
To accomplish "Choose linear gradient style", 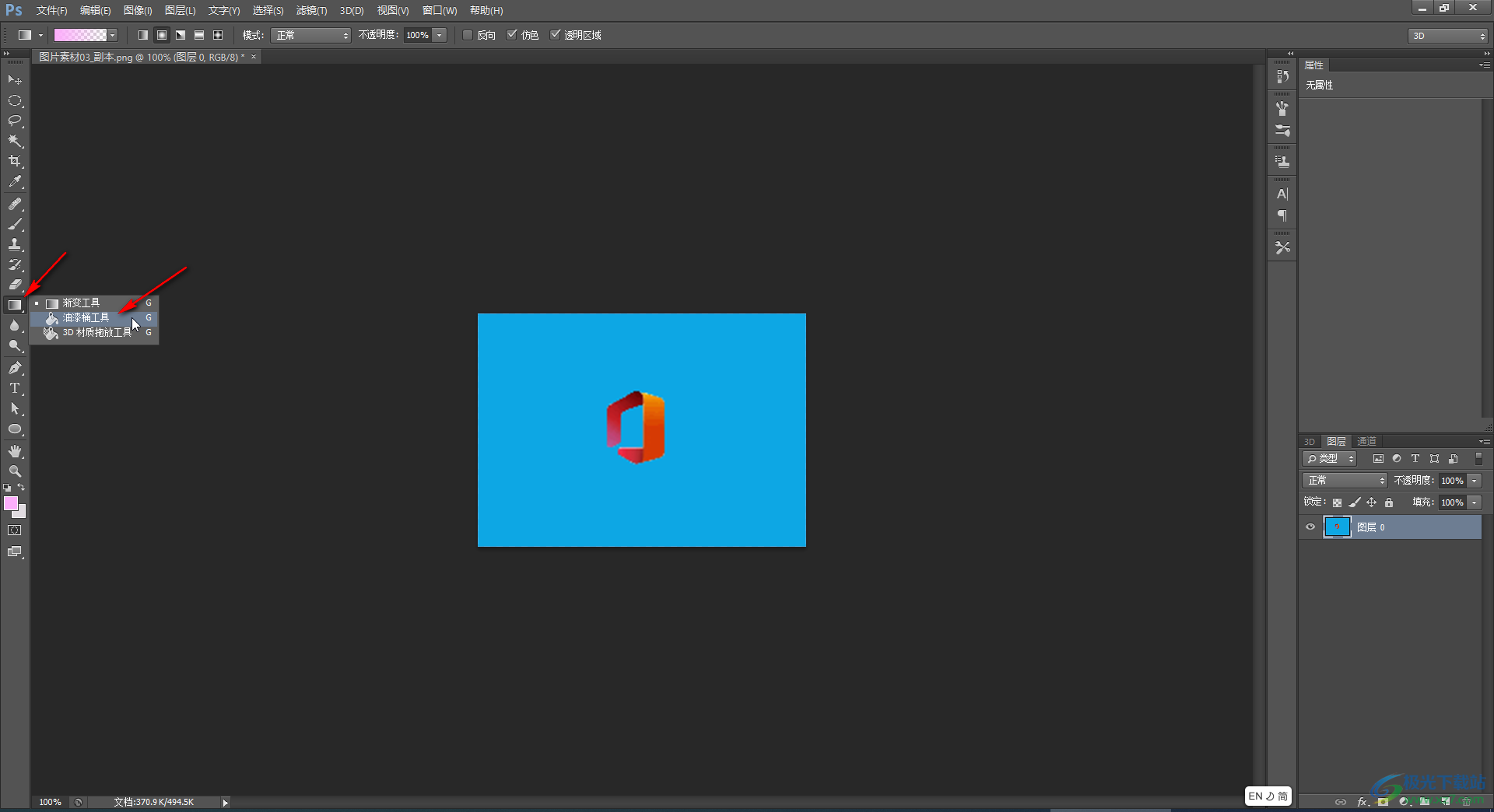I will pos(143,35).
